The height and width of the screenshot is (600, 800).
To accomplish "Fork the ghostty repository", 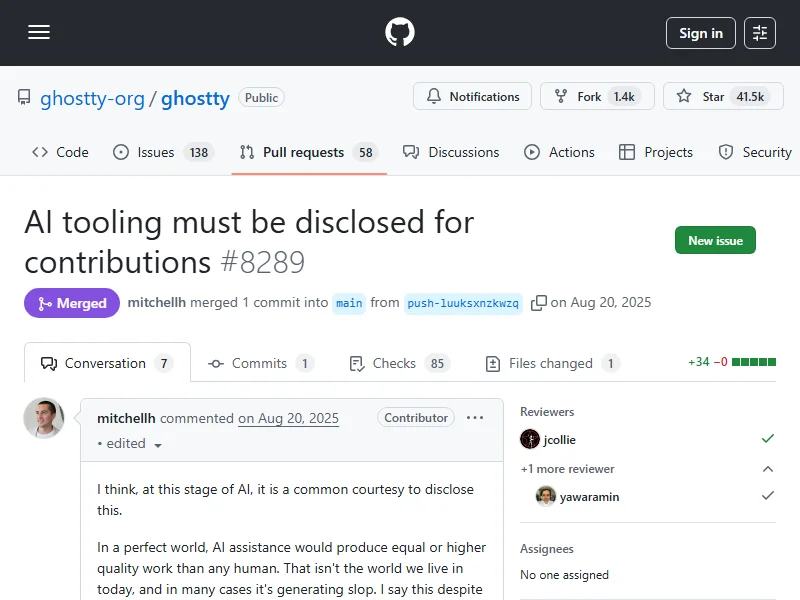I will [x=597, y=97].
